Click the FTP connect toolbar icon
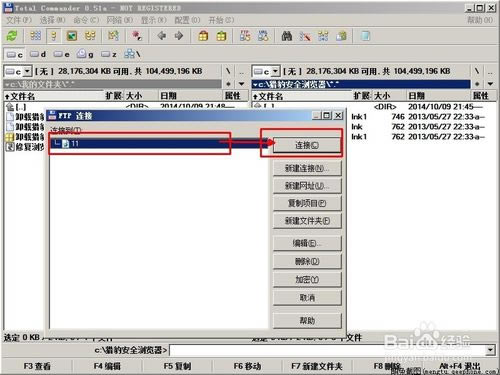This screenshot has width=500, height=375. pos(245,36)
